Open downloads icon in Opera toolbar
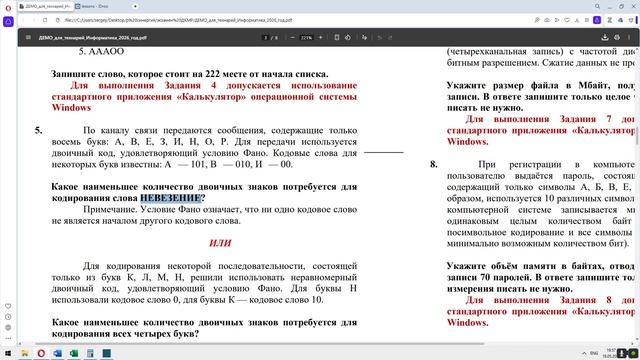 click(577, 20)
